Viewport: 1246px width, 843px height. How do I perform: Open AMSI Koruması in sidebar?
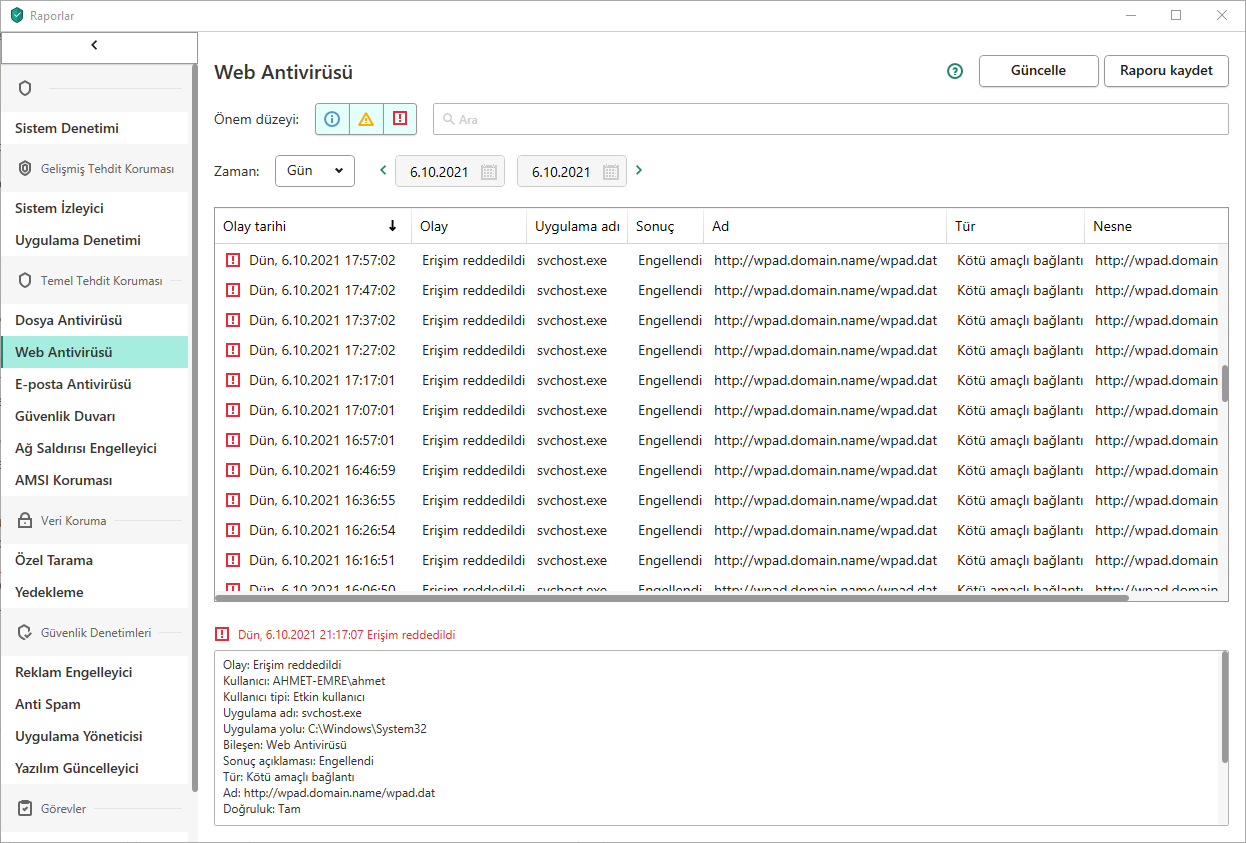pos(94,480)
